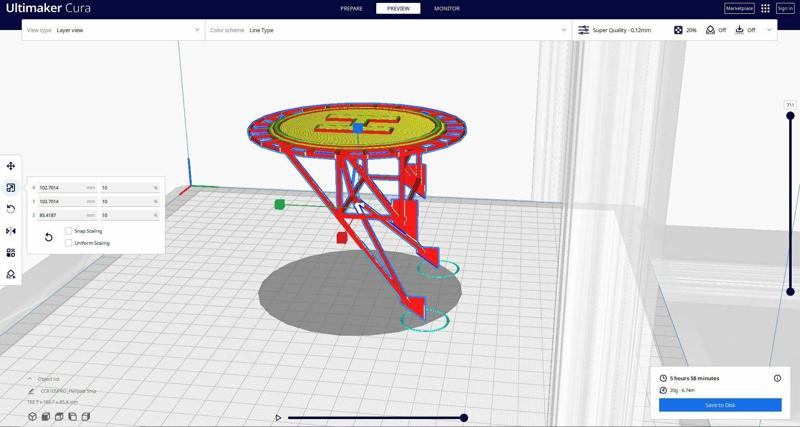The width and height of the screenshot is (800, 427).
Task: Click the '5 hours 58 minutes' print time text
Action: (x=694, y=378)
